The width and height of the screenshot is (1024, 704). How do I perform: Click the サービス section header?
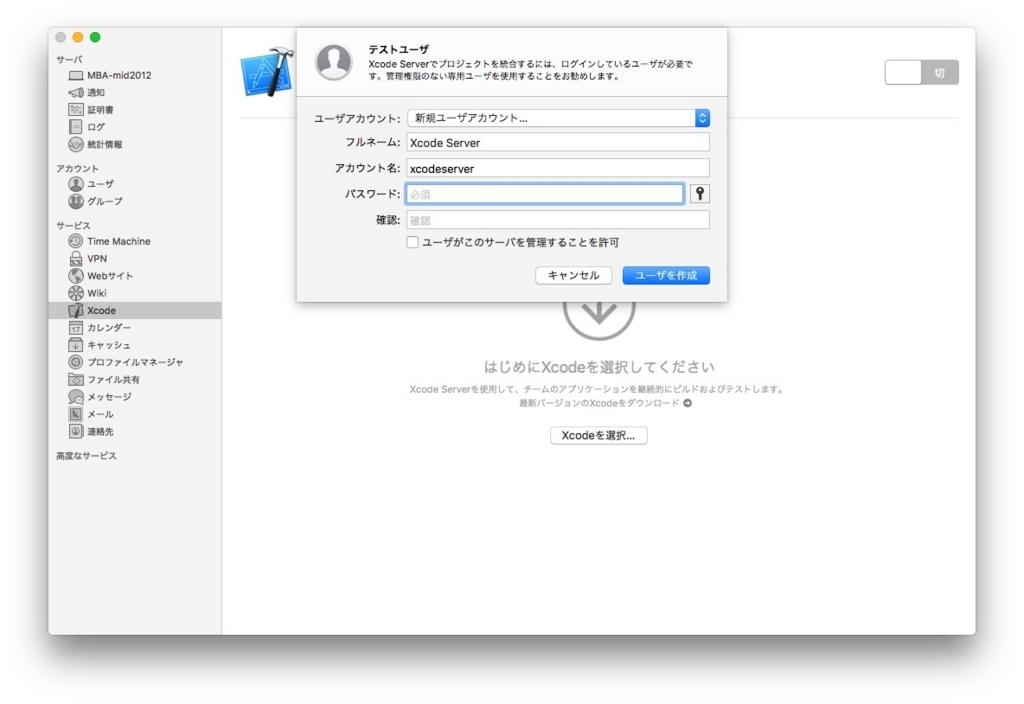click(73, 225)
